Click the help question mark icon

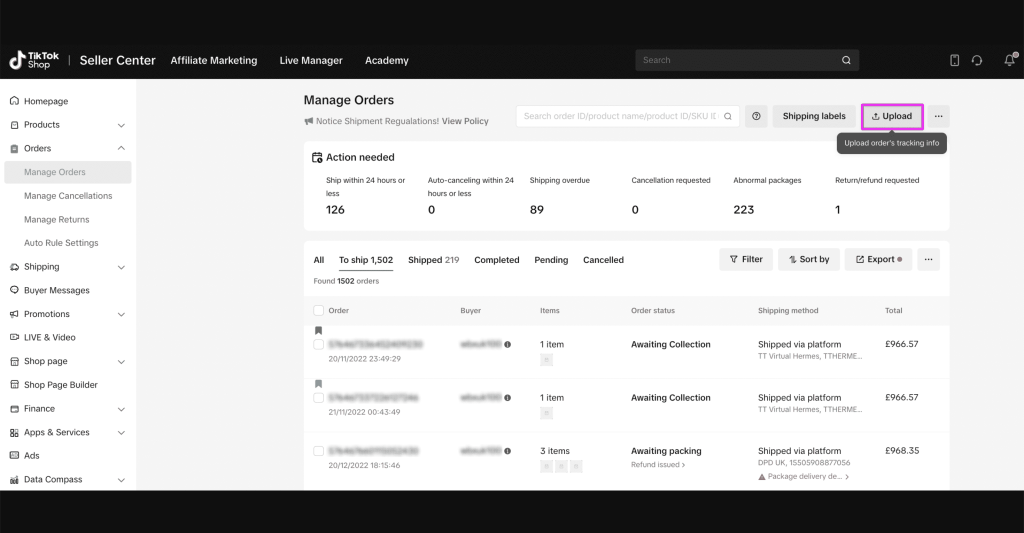click(x=756, y=116)
